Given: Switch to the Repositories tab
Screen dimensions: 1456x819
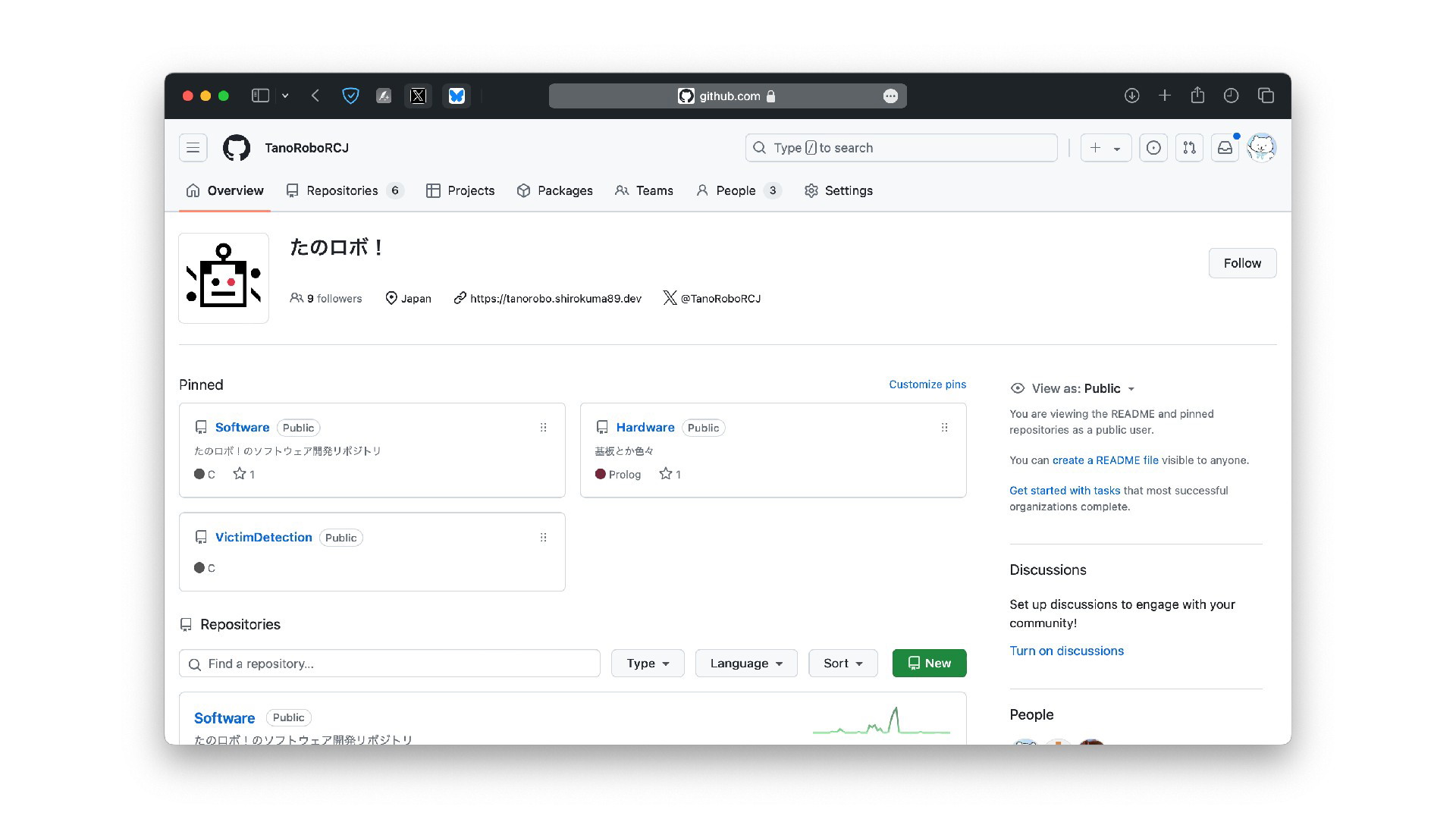Looking at the screenshot, I should [x=345, y=190].
